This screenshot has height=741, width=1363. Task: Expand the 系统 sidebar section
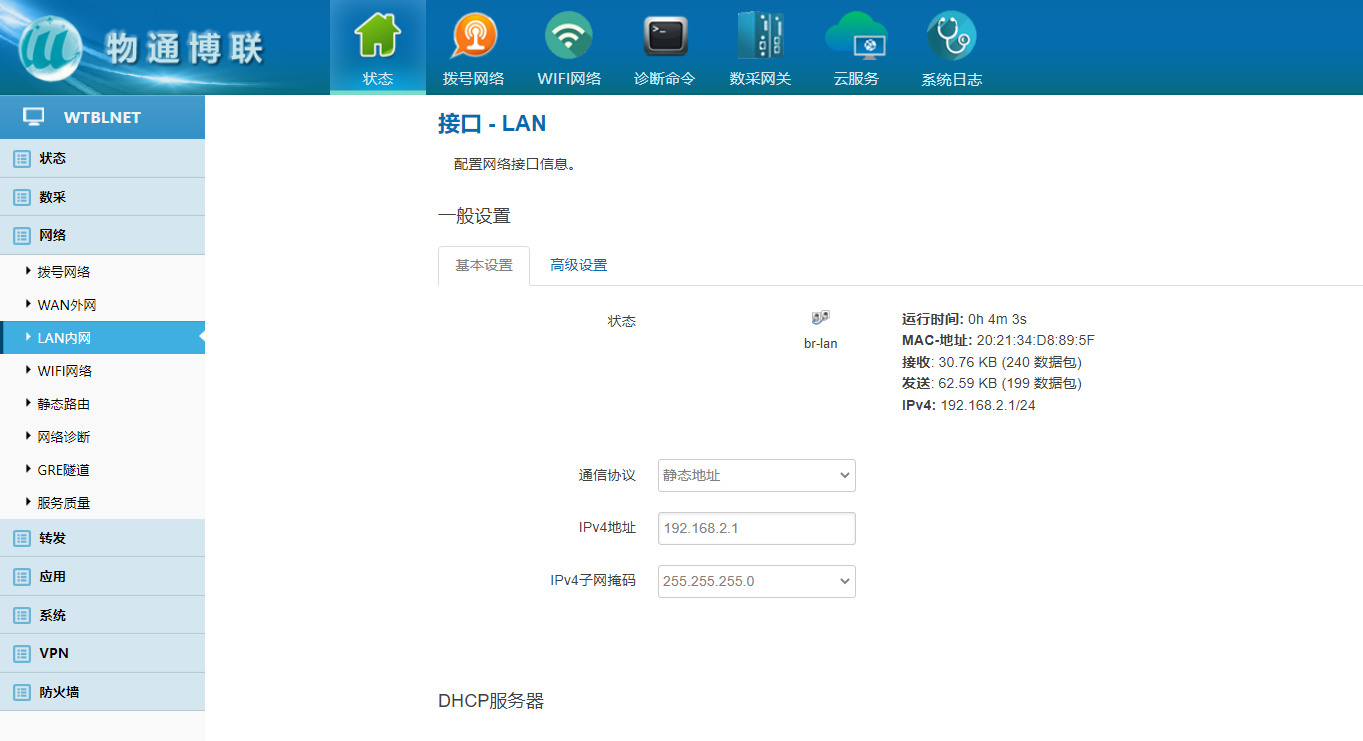53,615
